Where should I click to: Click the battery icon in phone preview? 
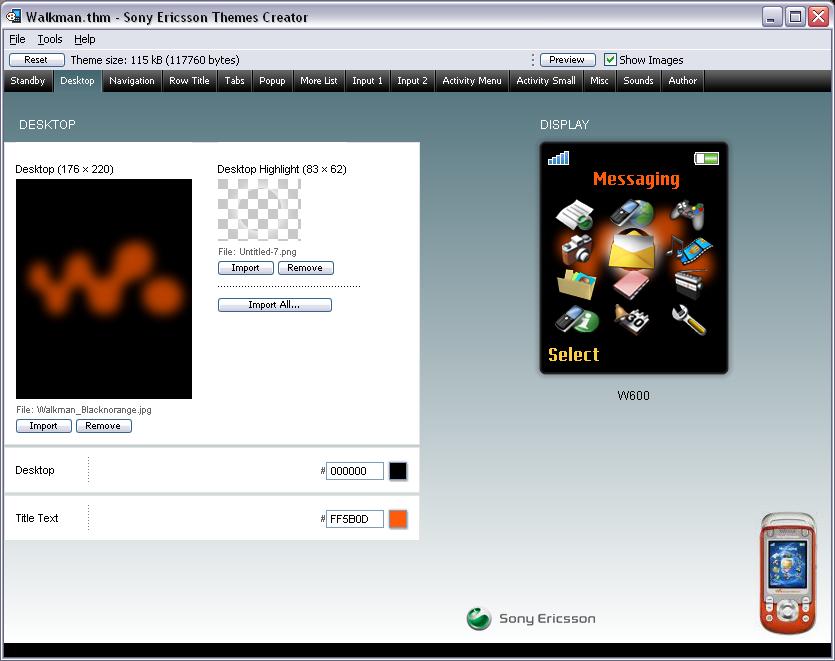706,158
